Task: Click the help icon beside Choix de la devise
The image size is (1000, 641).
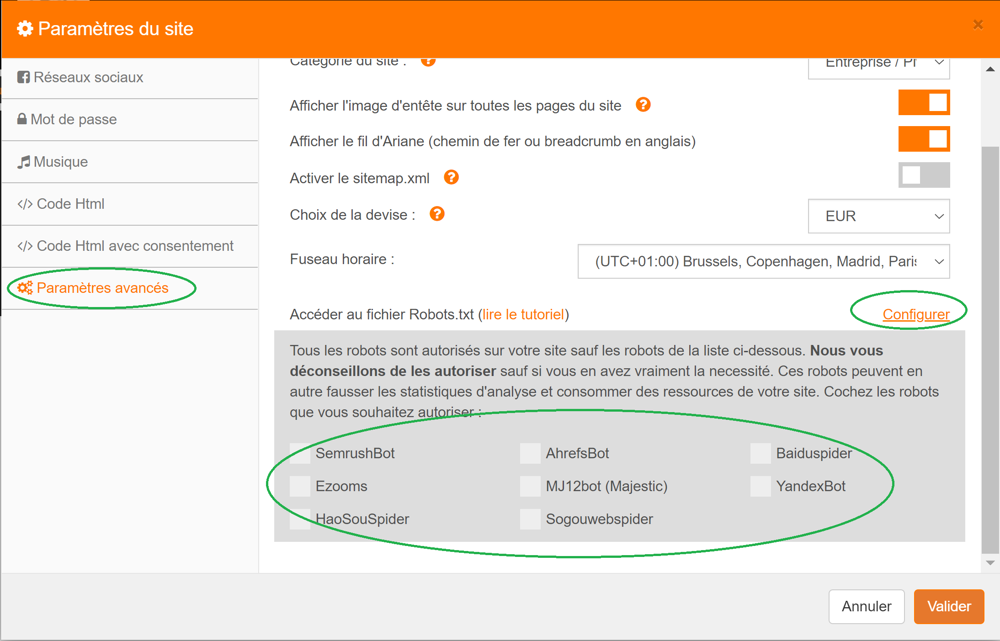Action: coord(437,213)
